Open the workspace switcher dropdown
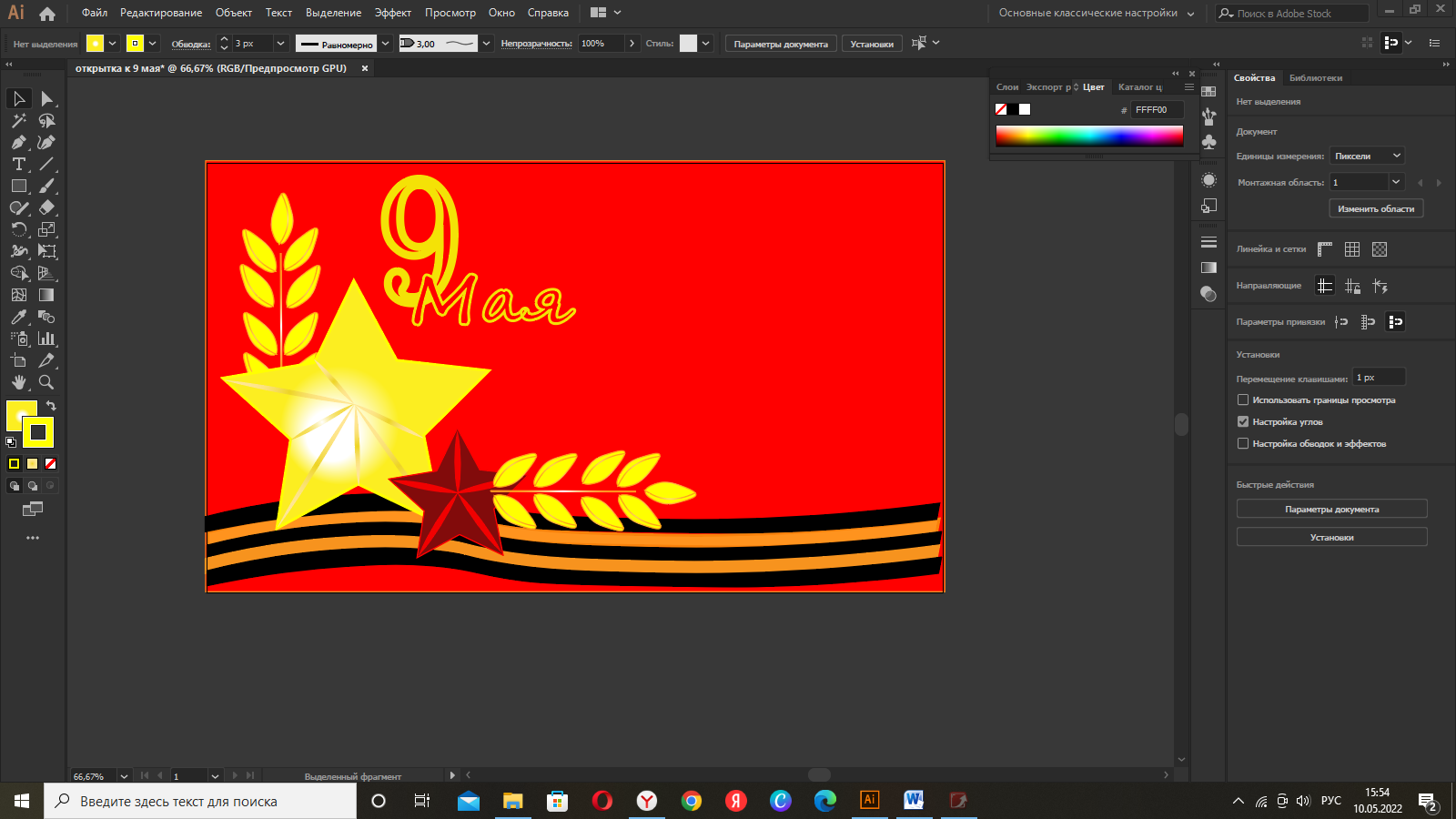The image size is (1456, 819). coord(1096,13)
